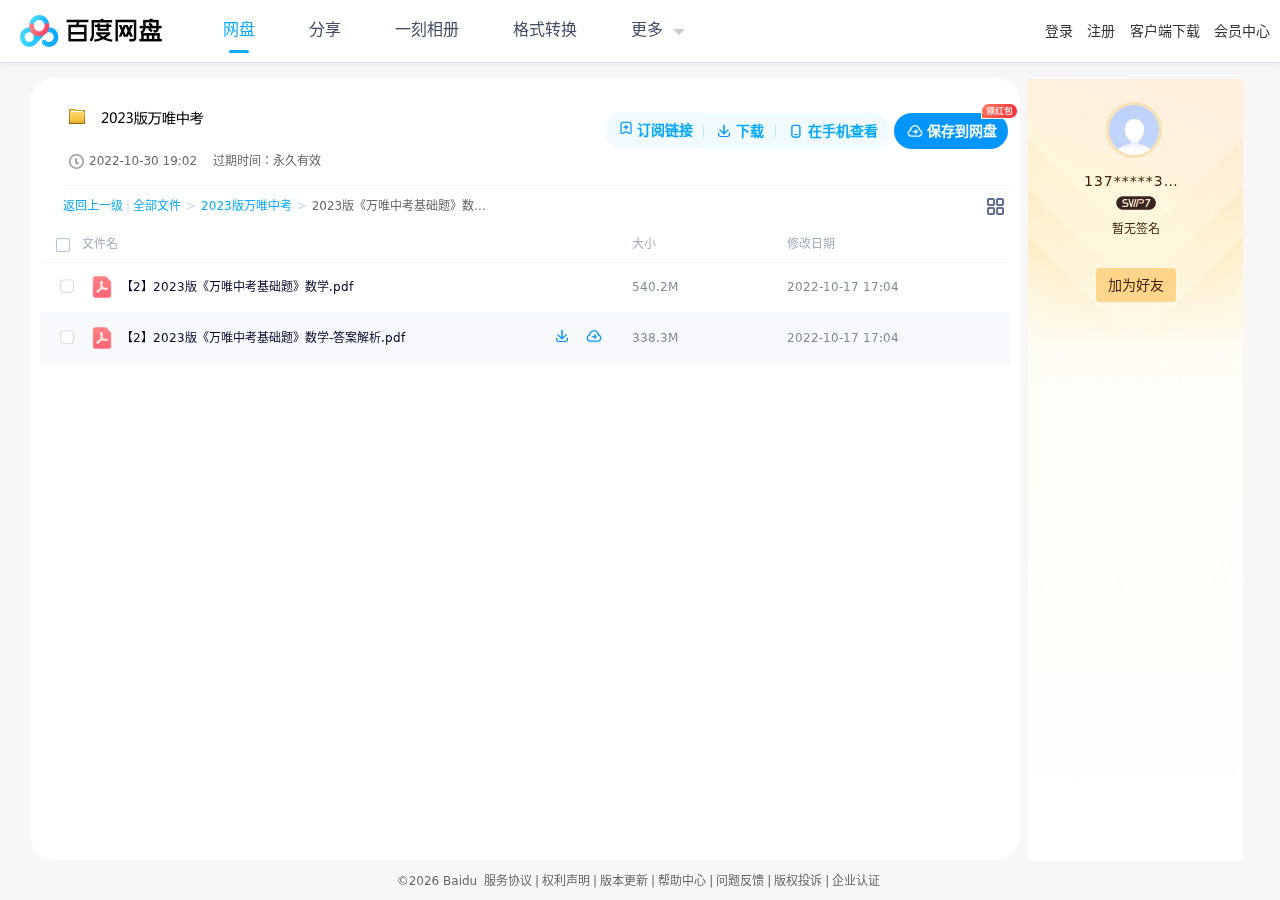Click the SVIP7 badge
Viewport: 1280px width, 900px height.
(1136, 203)
